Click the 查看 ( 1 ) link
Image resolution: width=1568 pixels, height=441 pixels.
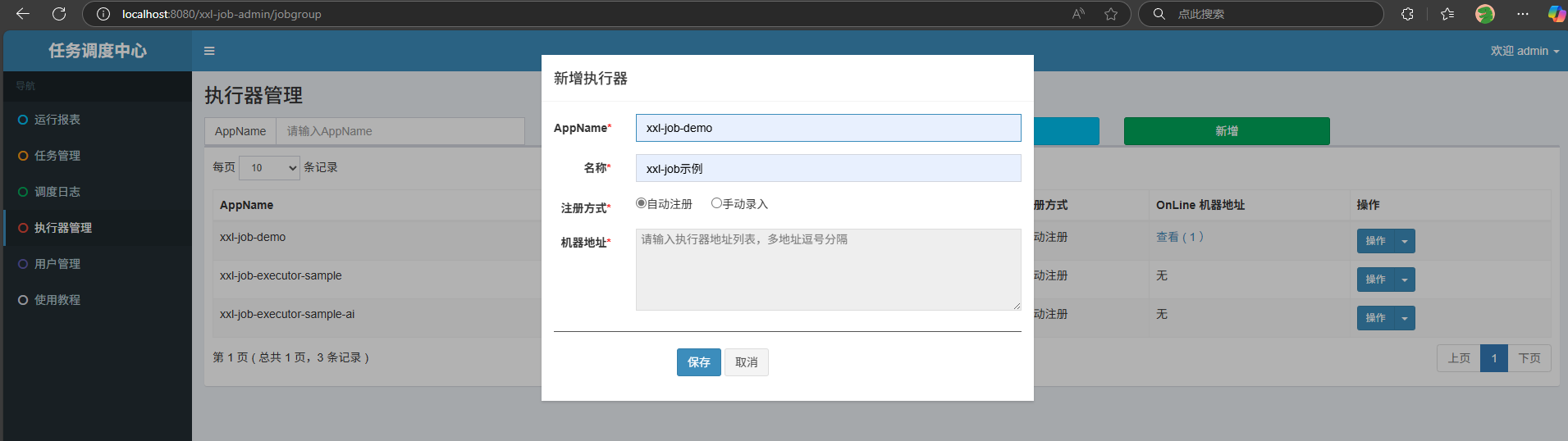[1180, 237]
